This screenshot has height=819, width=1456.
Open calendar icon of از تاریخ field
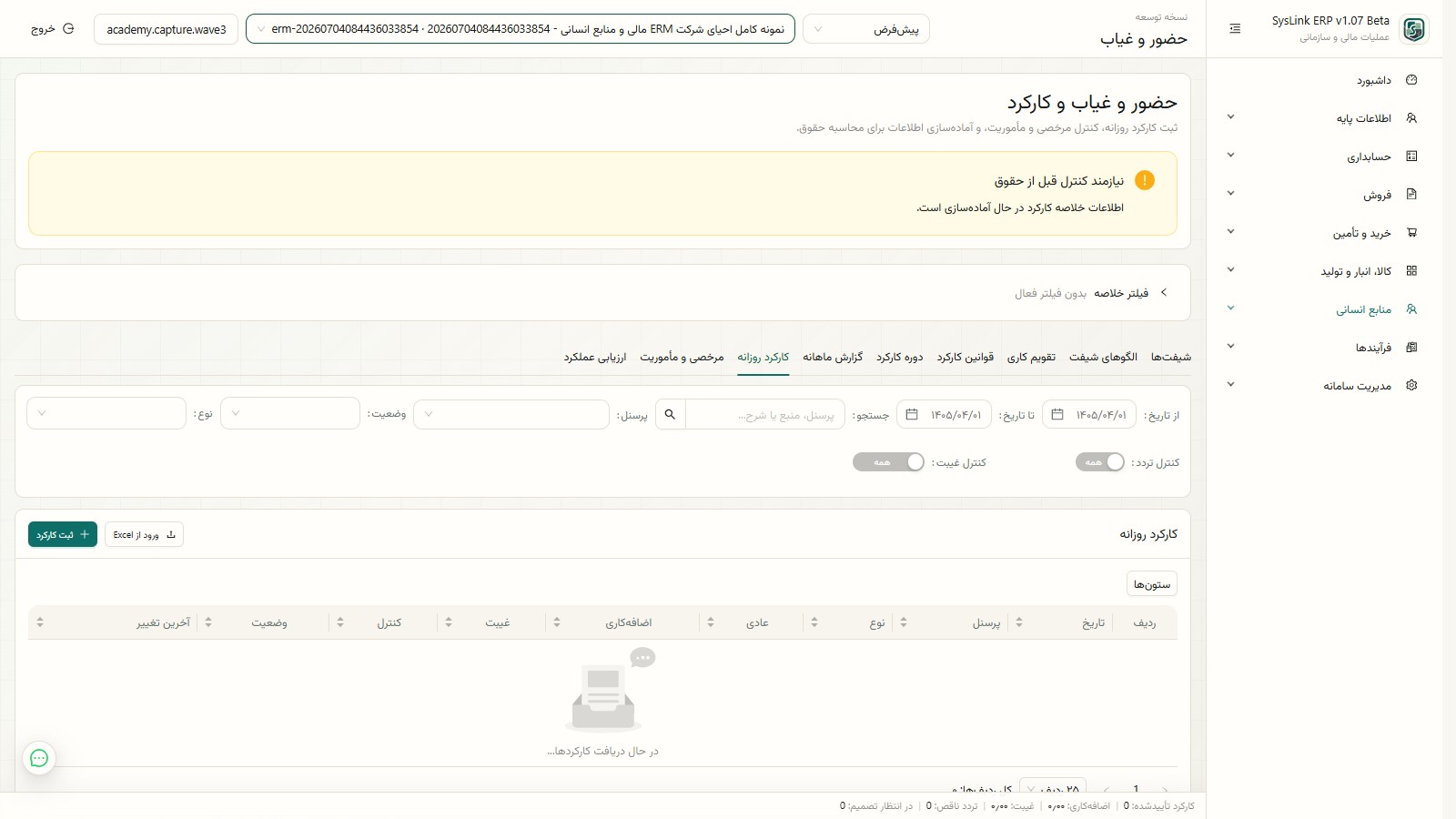click(x=1057, y=415)
